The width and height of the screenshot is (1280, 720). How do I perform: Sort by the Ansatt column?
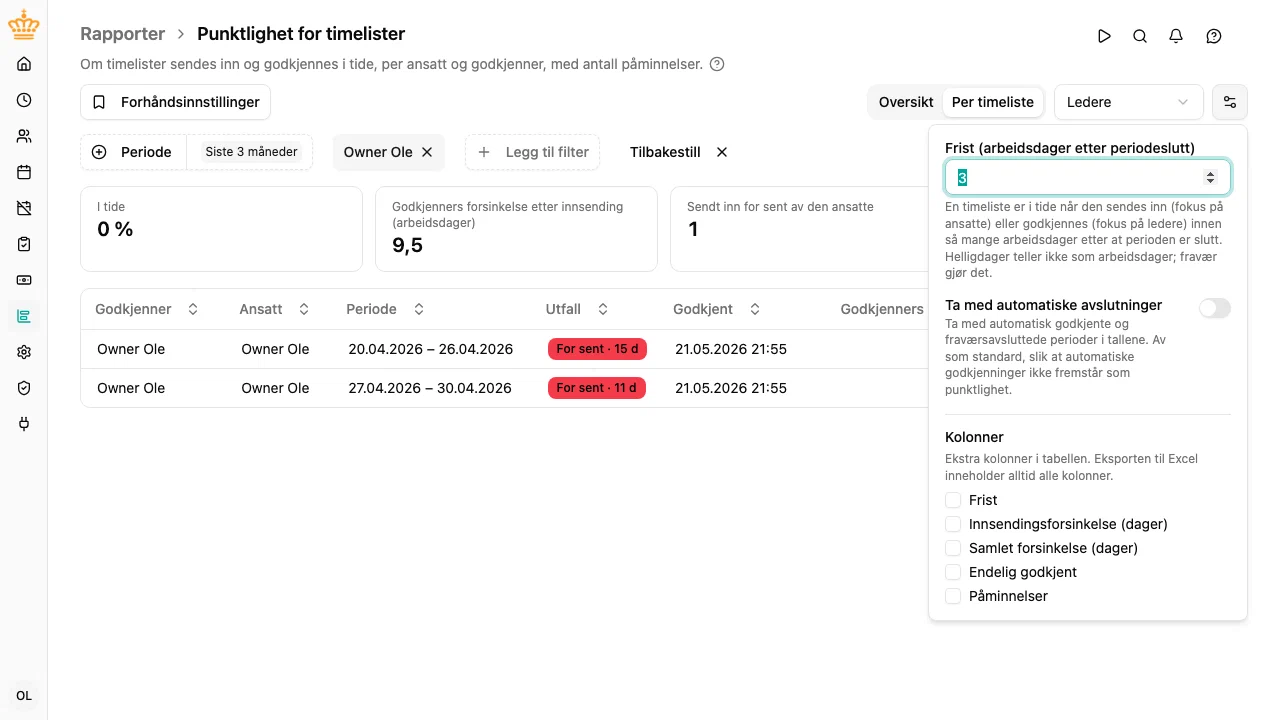275,309
